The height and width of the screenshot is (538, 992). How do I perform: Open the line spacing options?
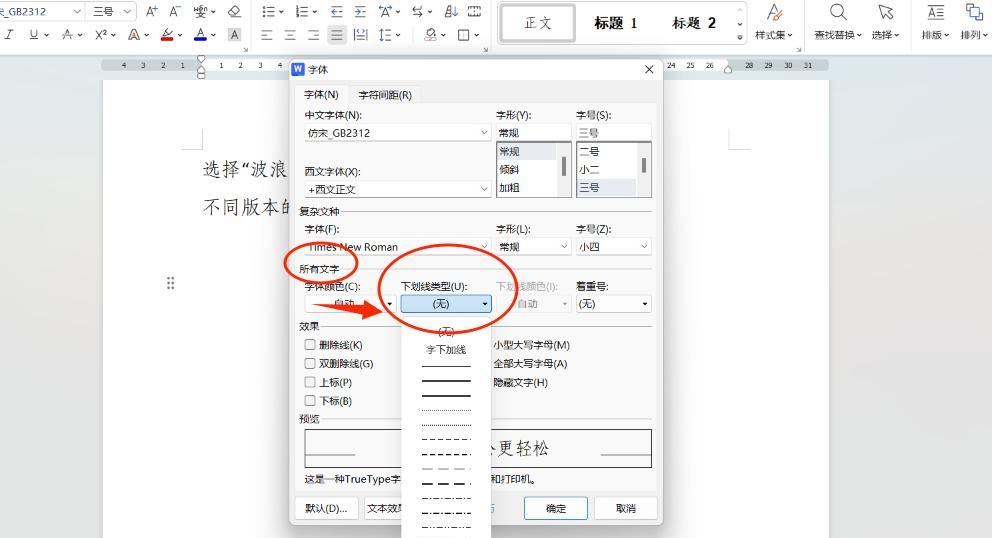point(385,35)
